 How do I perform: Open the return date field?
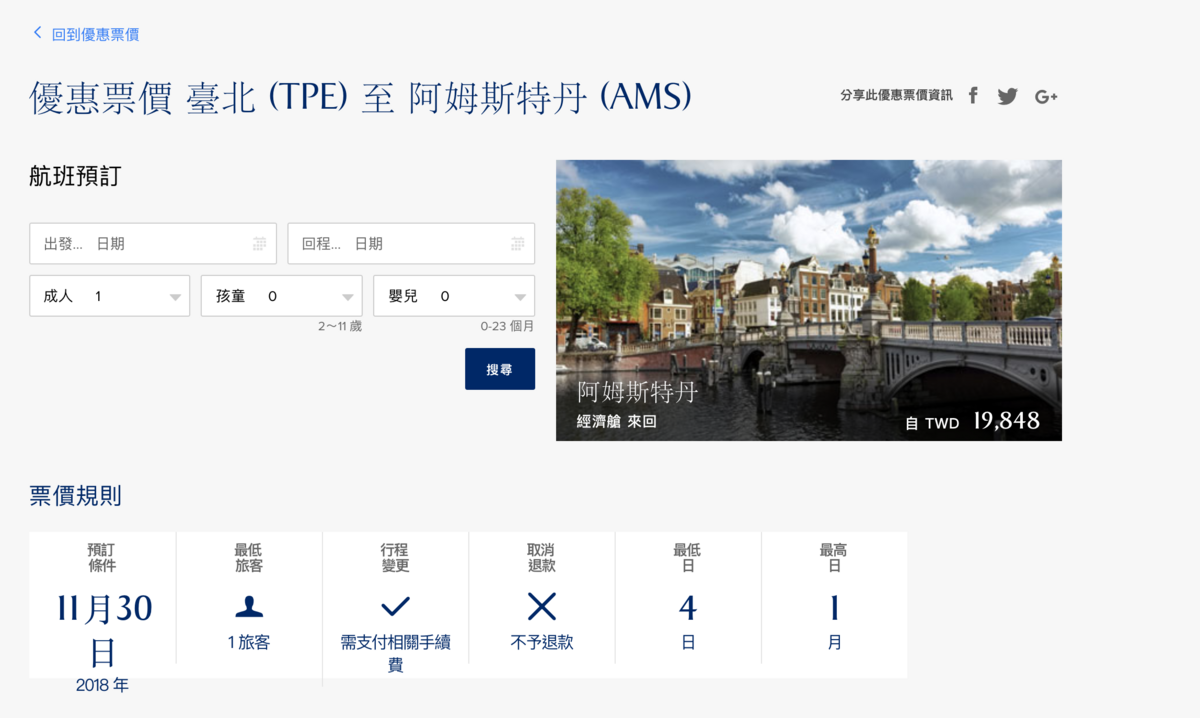click(x=411, y=244)
